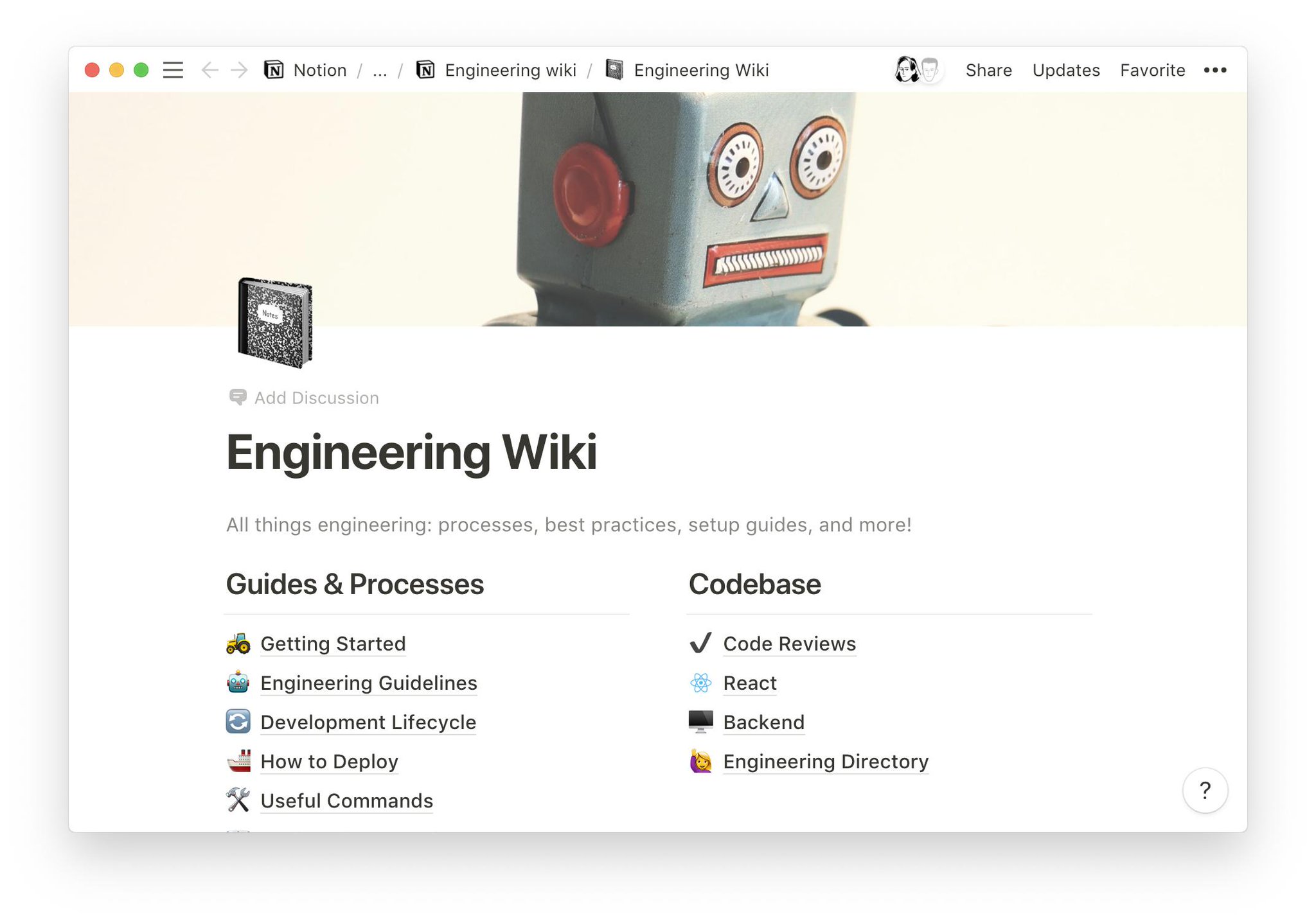Open the React page
The width and height of the screenshot is (1316, 923).
pos(749,683)
